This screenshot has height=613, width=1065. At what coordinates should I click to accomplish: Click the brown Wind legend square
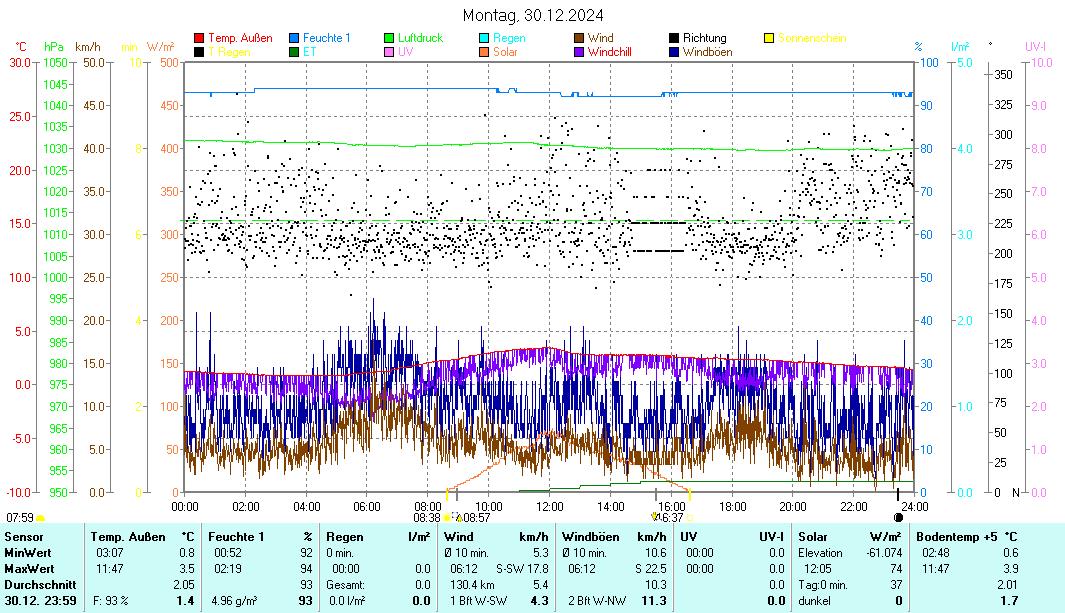(579, 39)
